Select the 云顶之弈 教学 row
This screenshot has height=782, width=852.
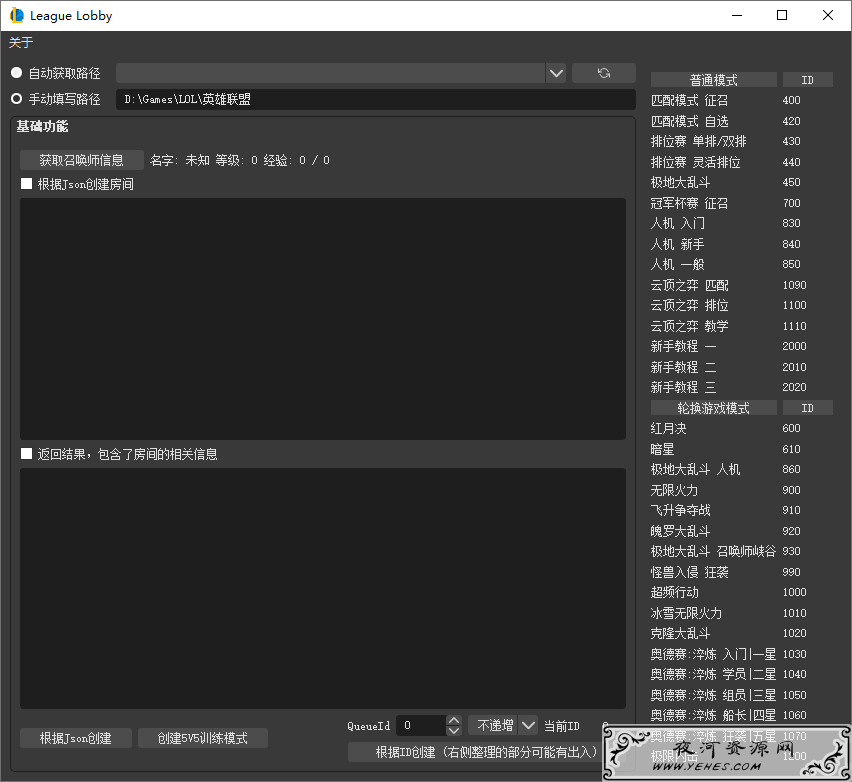pyautogui.click(x=742, y=326)
